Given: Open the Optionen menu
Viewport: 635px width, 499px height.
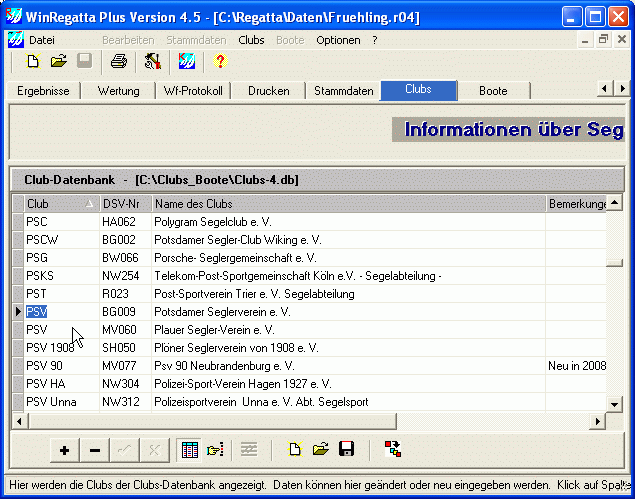Looking at the screenshot, I should 338,40.
